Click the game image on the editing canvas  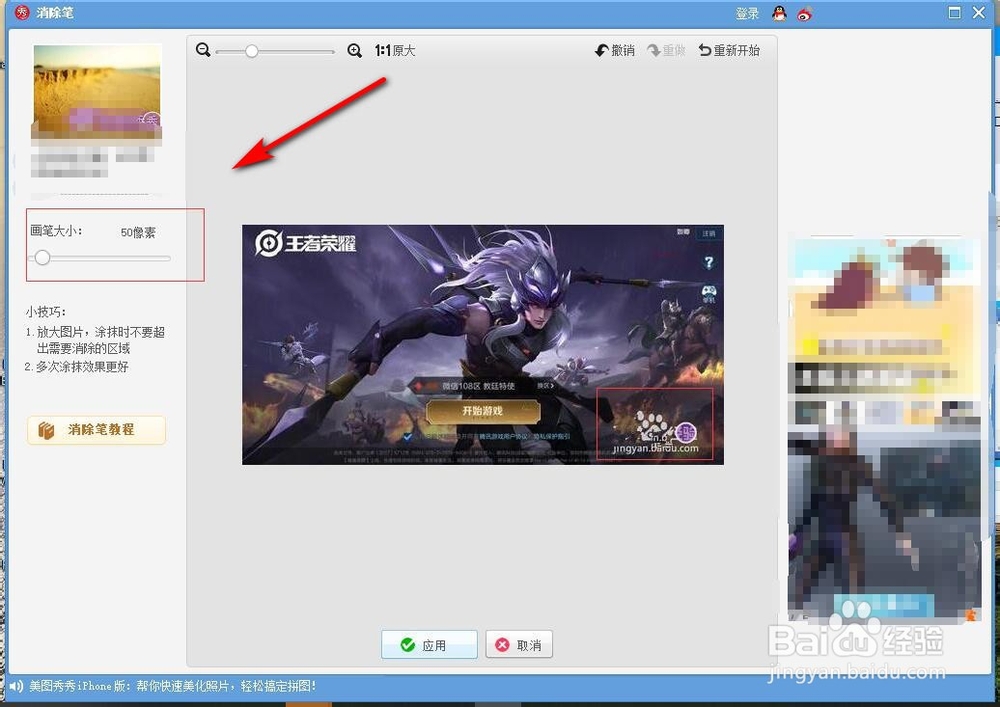click(x=483, y=344)
